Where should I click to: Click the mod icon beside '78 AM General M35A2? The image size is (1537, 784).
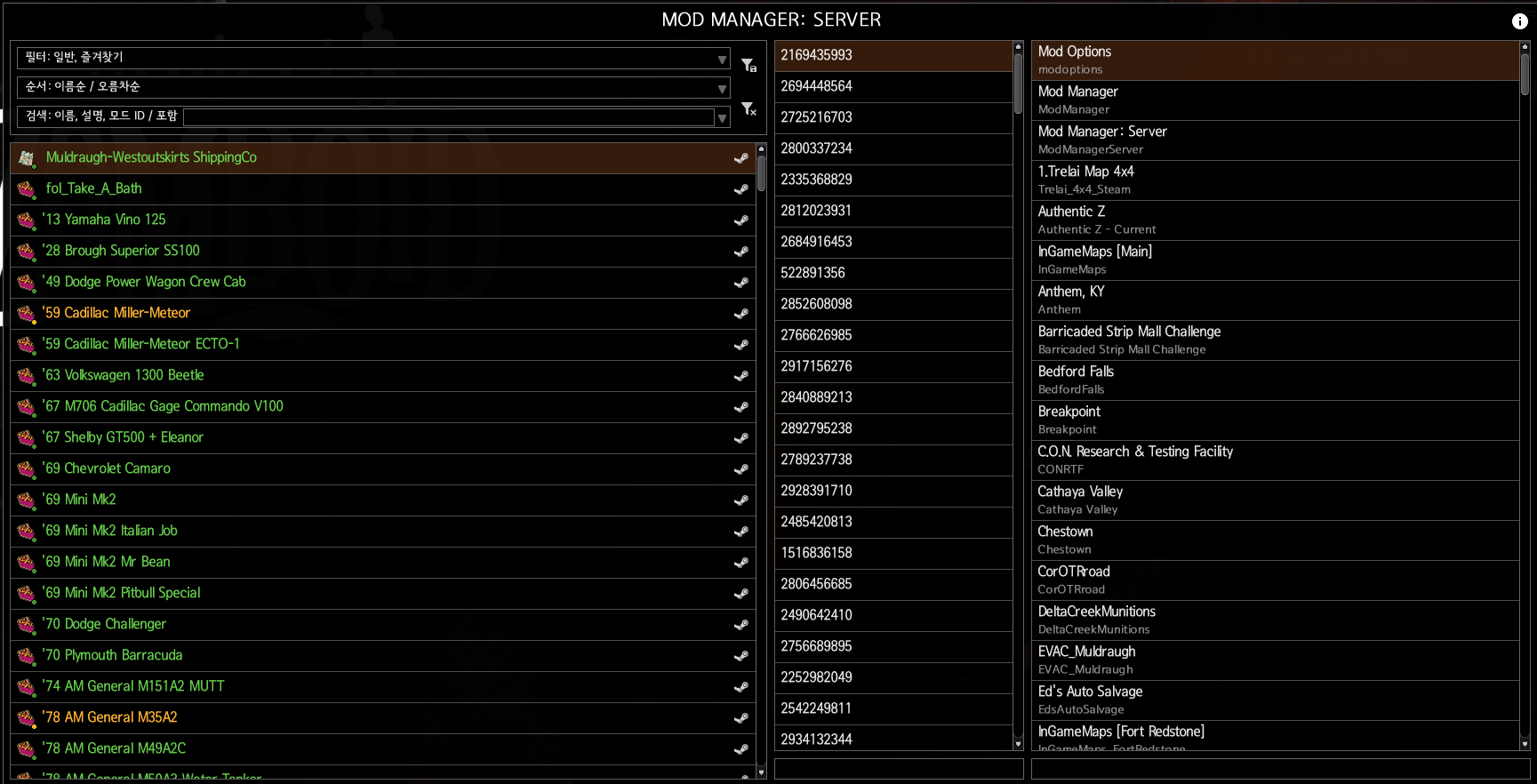[x=27, y=718]
